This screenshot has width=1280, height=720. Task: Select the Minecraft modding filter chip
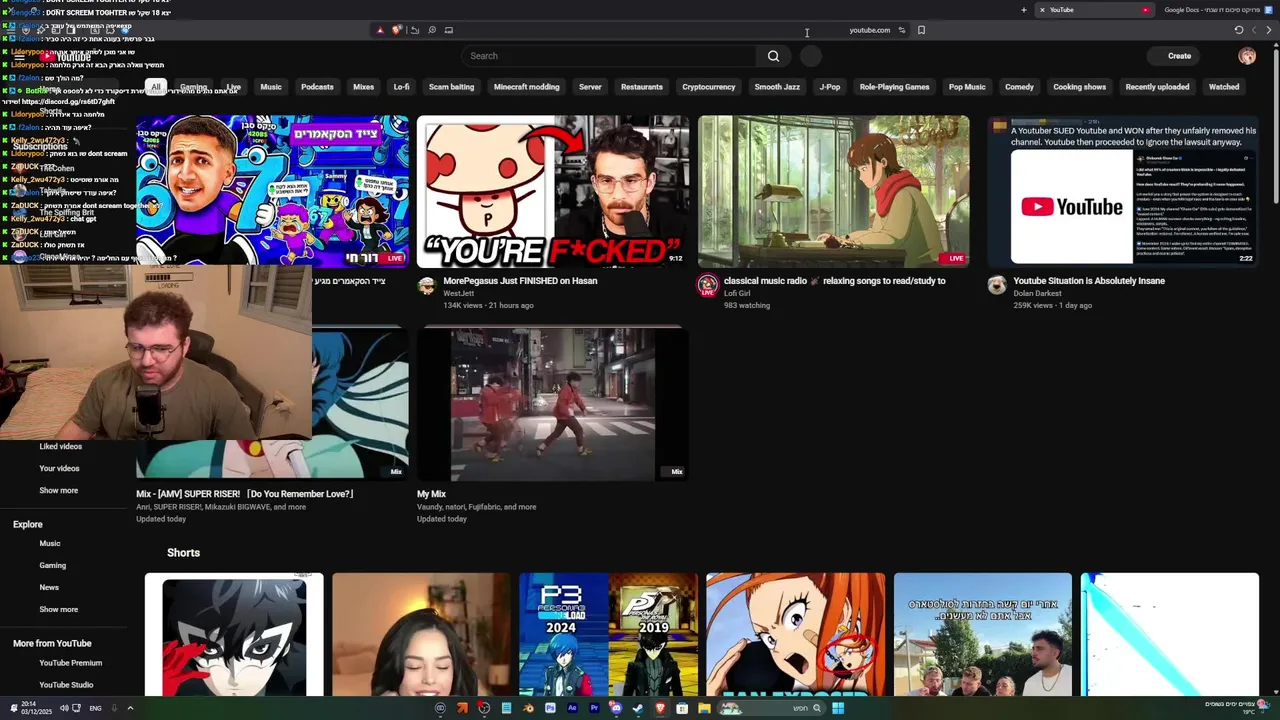[x=526, y=87]
